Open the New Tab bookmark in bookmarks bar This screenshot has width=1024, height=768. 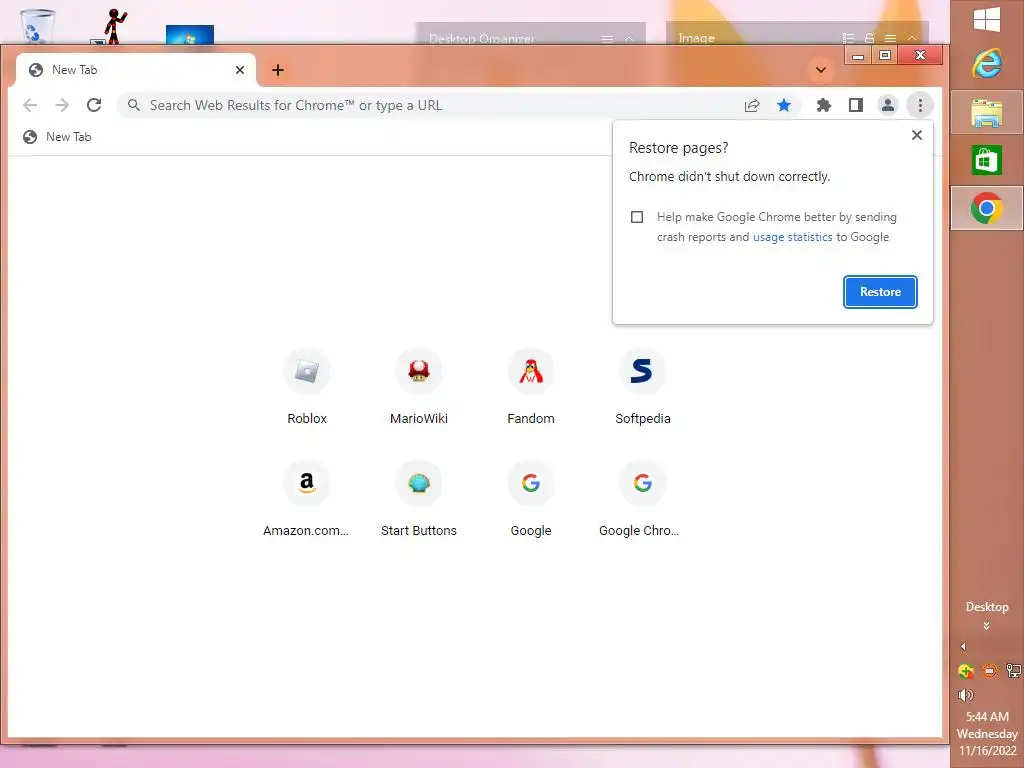coord(57,137)
